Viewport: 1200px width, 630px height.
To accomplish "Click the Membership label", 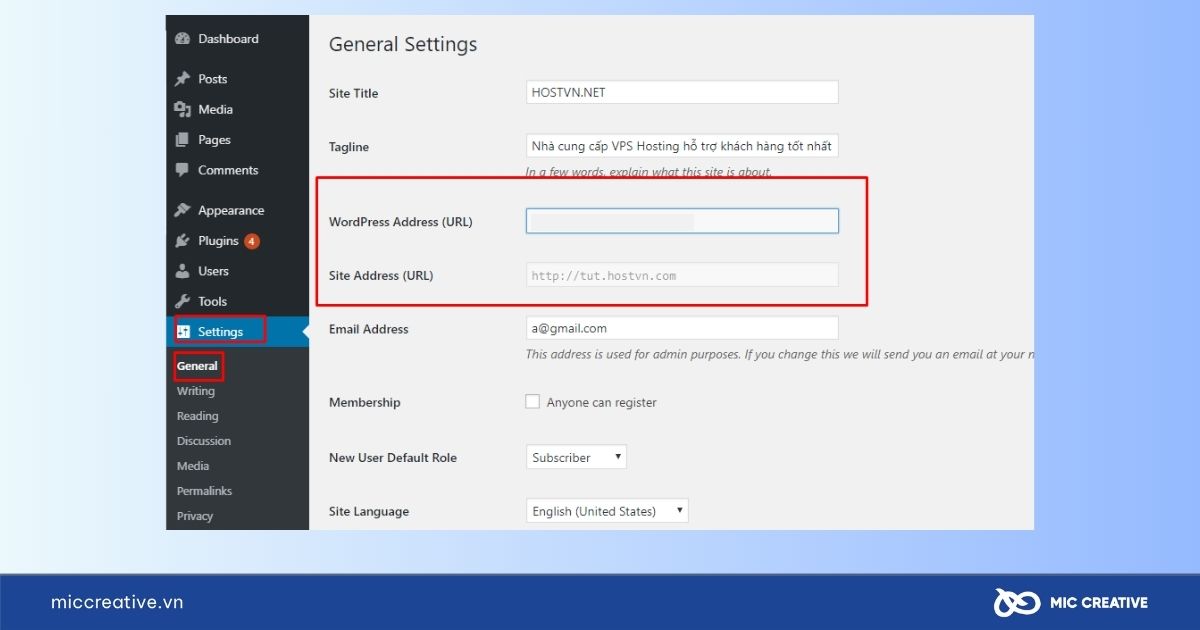I will tap(365, 402).
